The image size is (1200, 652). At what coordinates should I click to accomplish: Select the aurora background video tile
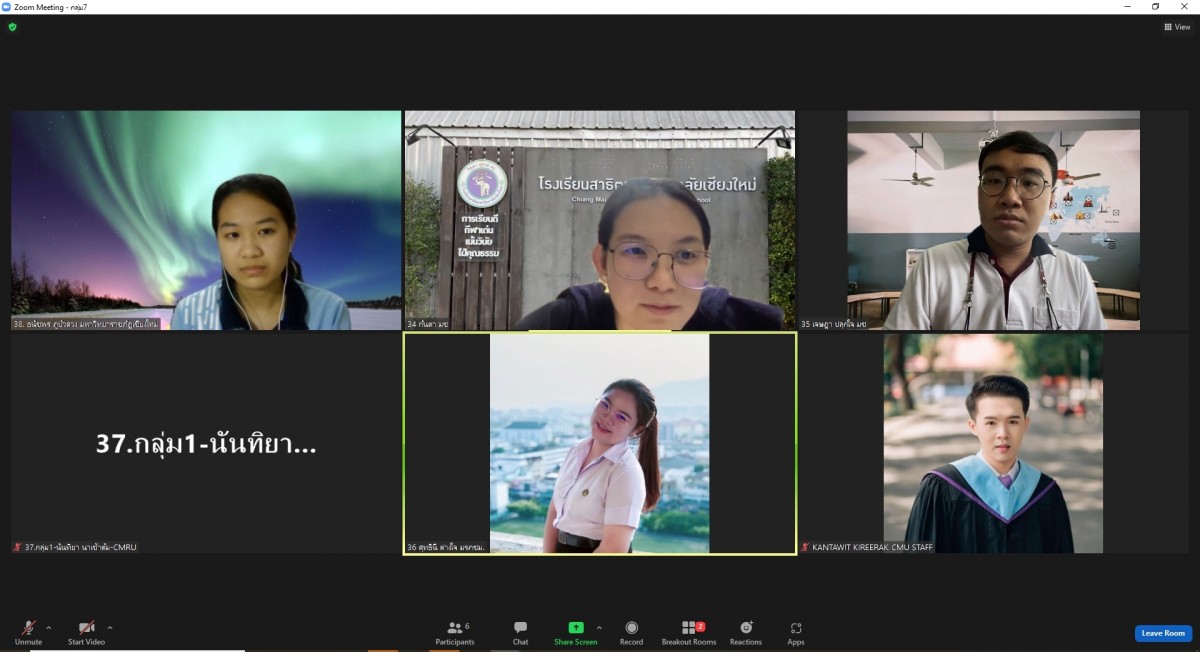click(206, 220)
